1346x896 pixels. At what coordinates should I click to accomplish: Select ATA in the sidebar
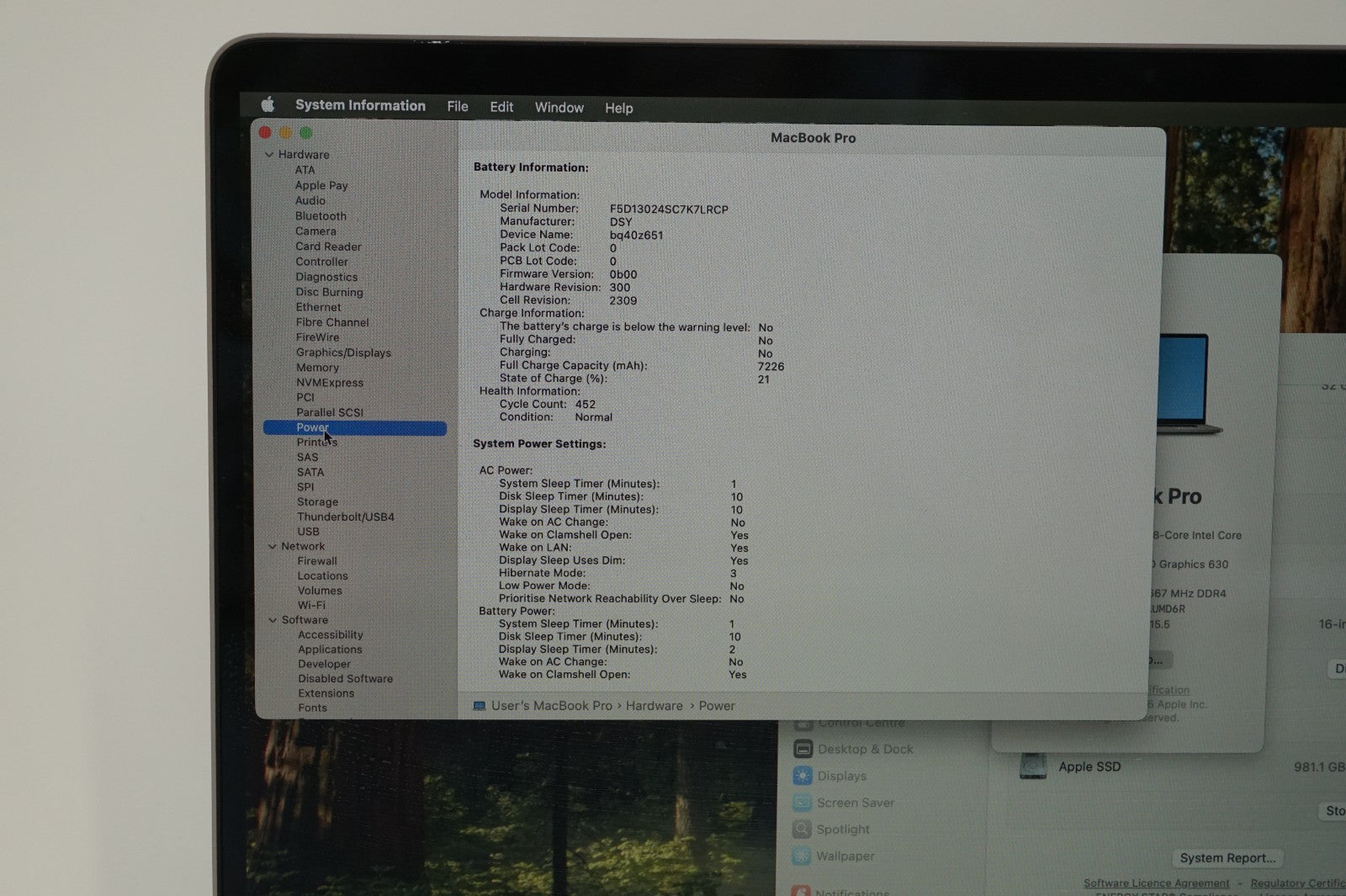click(305, 170)
